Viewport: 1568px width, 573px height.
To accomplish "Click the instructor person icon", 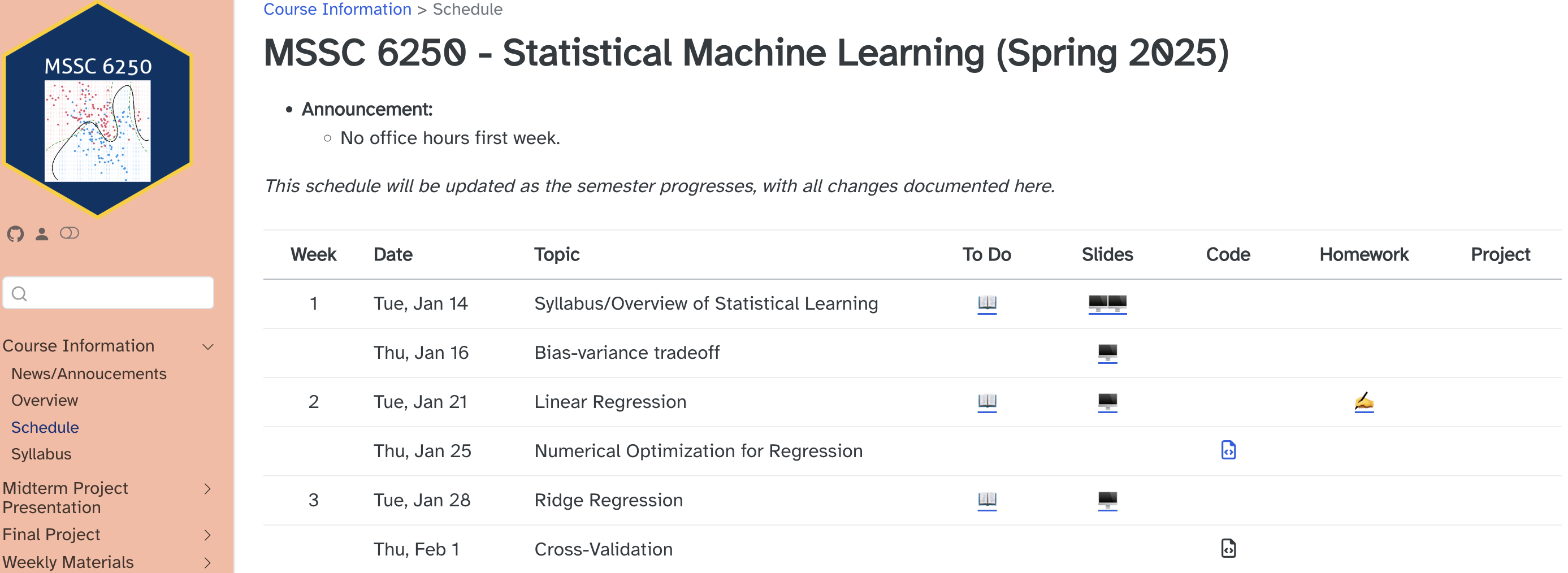I will pos(42,233).
